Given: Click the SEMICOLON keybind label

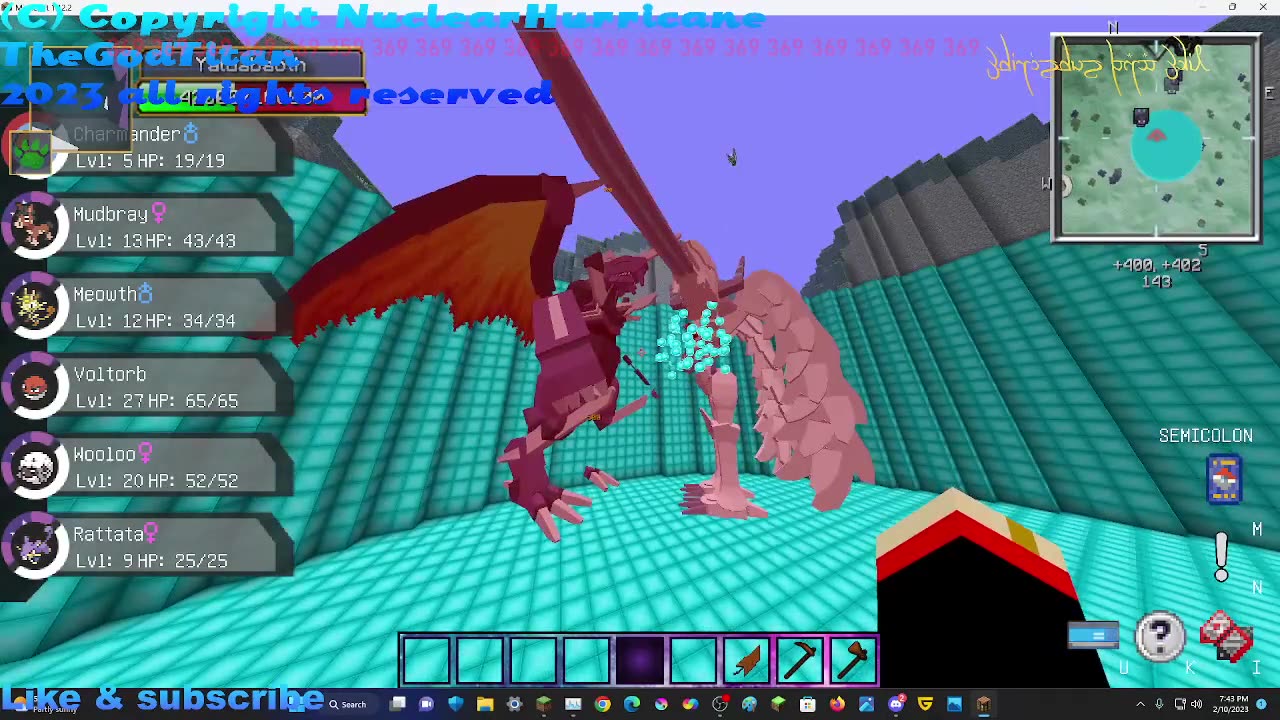Looking at the screenshot, I should [x=1205, y=435].
